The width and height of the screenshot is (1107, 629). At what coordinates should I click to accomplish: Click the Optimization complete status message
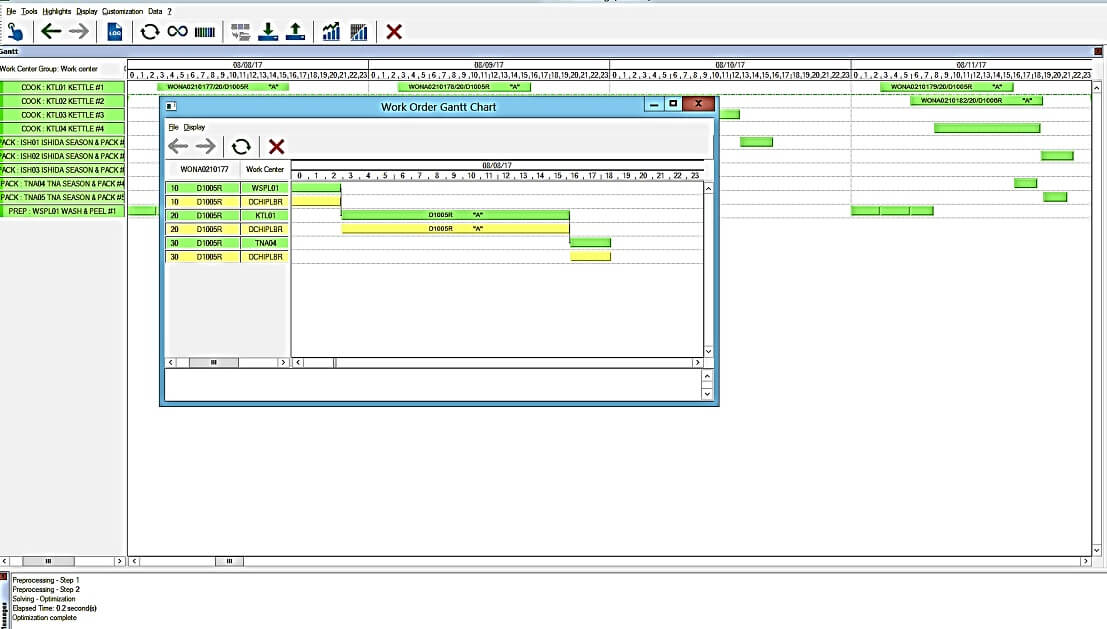(x=45, y=617)
